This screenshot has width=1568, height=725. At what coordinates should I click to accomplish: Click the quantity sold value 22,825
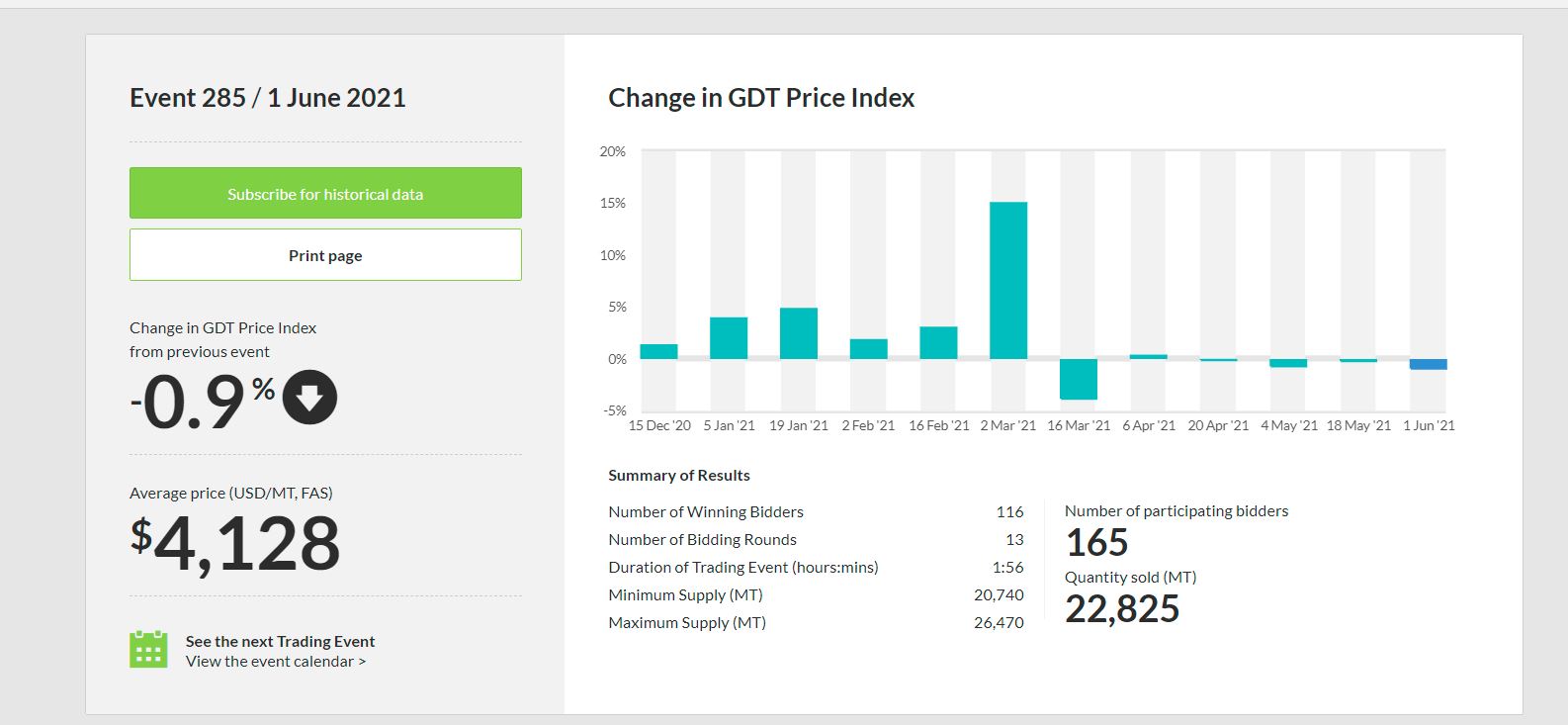coord(1122,609)
